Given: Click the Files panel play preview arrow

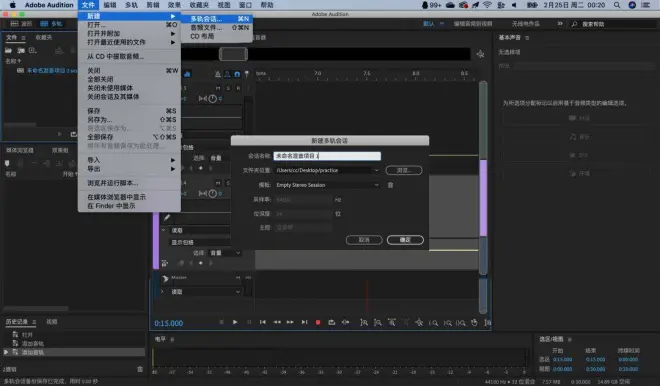Looking at the screenshot, I should [x=60, y=134].
